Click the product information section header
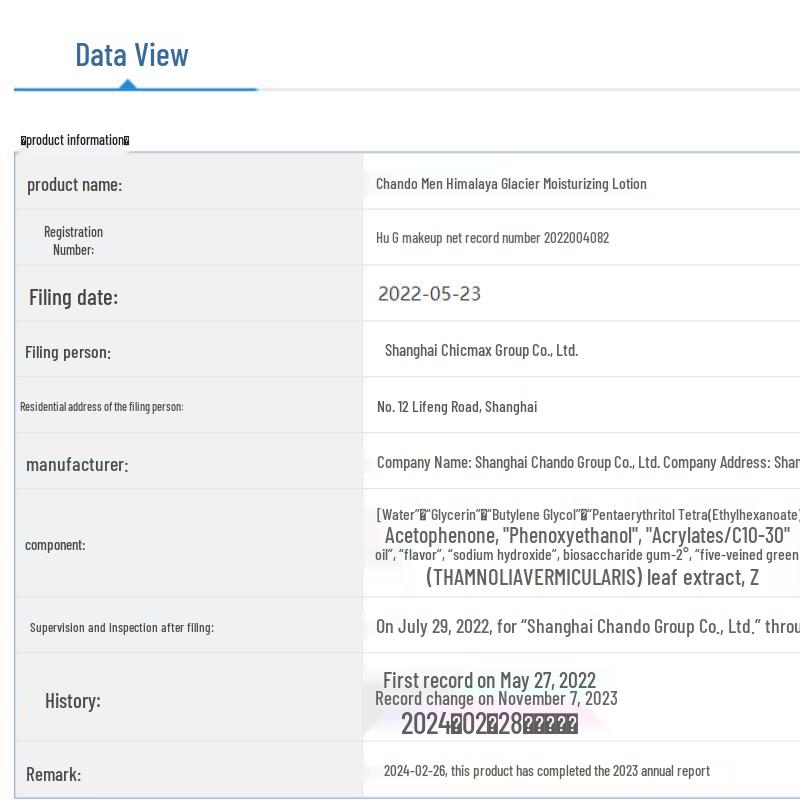Screen dimensions: 800x800 [76, 140]
